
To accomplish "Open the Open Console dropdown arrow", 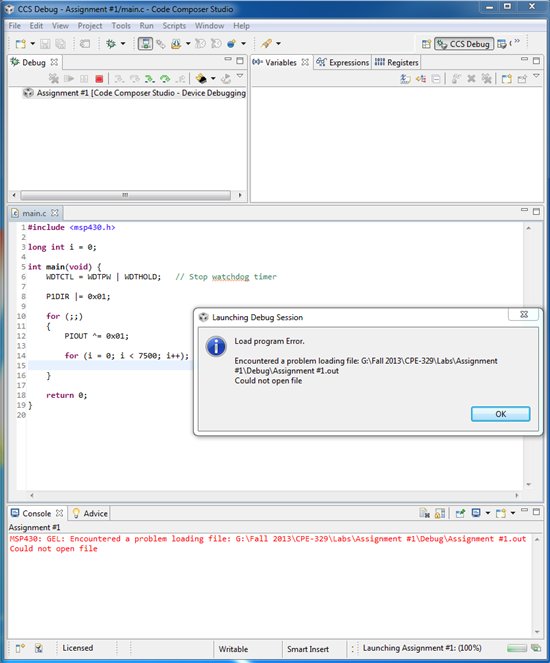I will 513,513.
